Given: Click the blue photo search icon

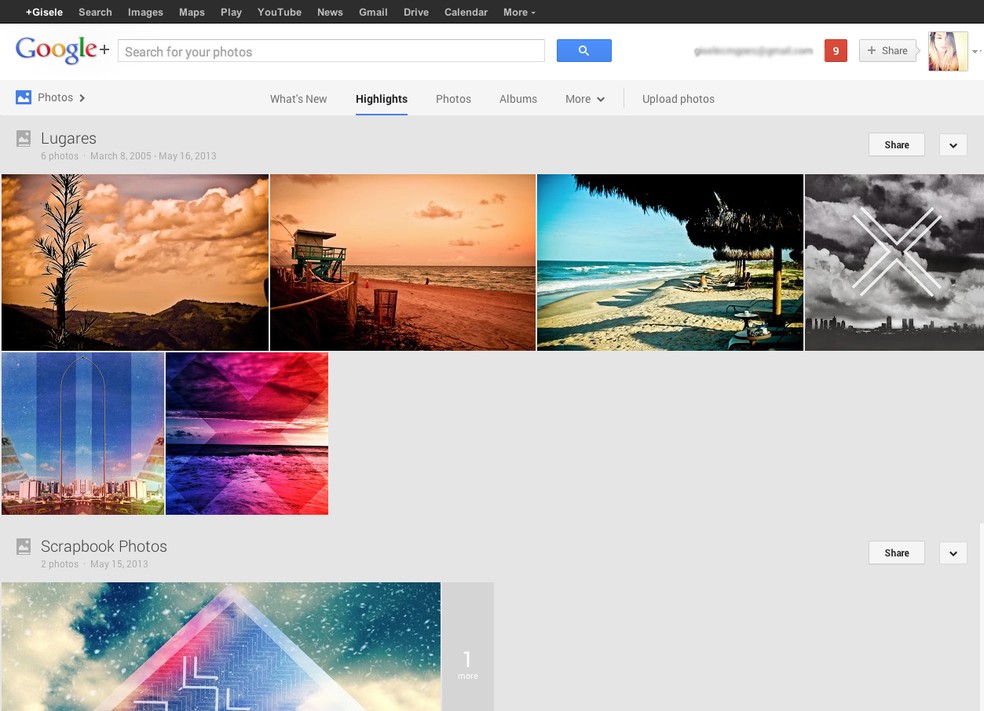Looking at the screenshot, I should [x=584, y=50].
